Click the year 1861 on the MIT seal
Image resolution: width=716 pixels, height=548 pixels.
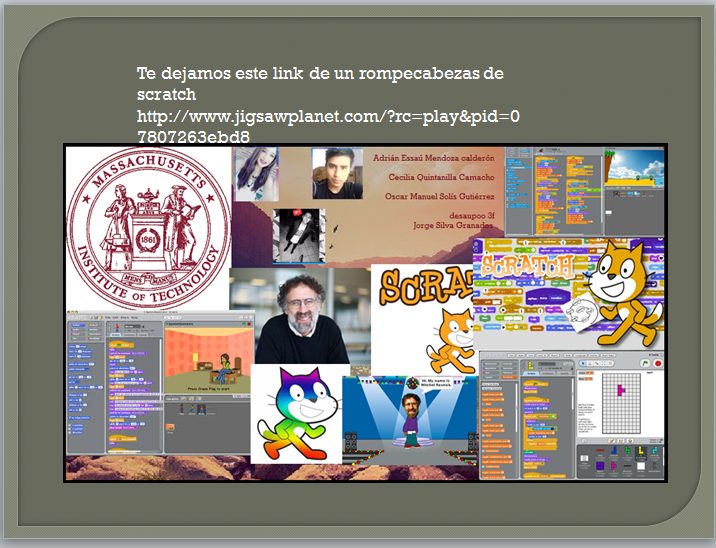(x=148, y=239)
